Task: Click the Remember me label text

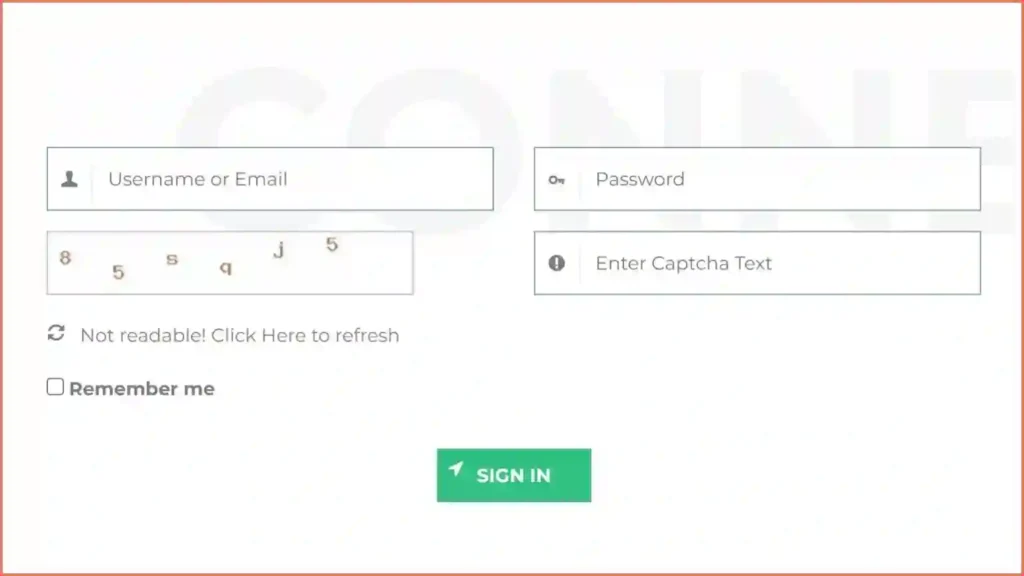Action: point(142,389)
